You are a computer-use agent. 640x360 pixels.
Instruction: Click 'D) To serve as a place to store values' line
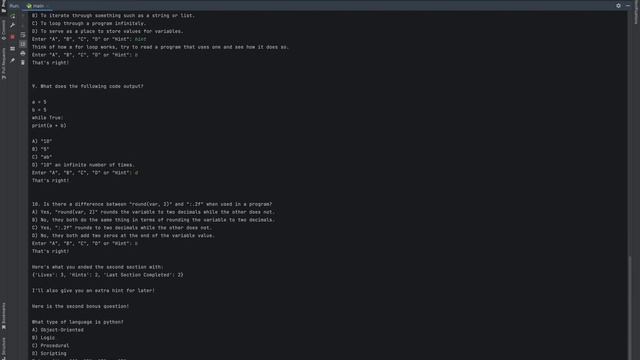click(108, 31)
